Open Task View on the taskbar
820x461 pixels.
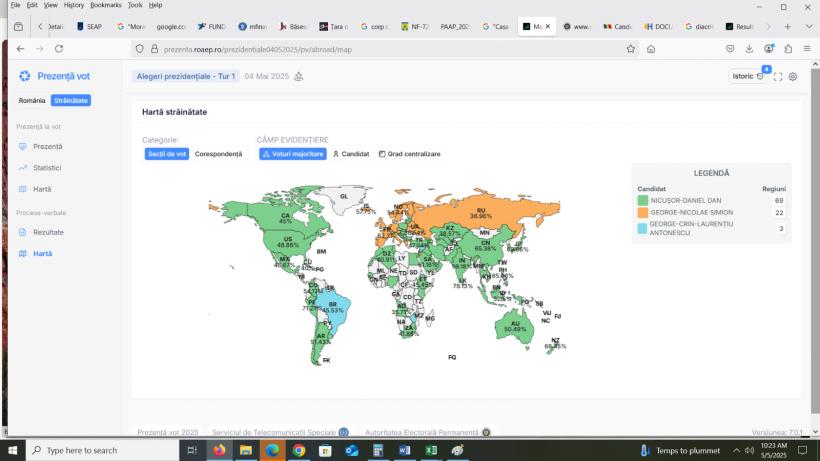click(x=192, y=450)
